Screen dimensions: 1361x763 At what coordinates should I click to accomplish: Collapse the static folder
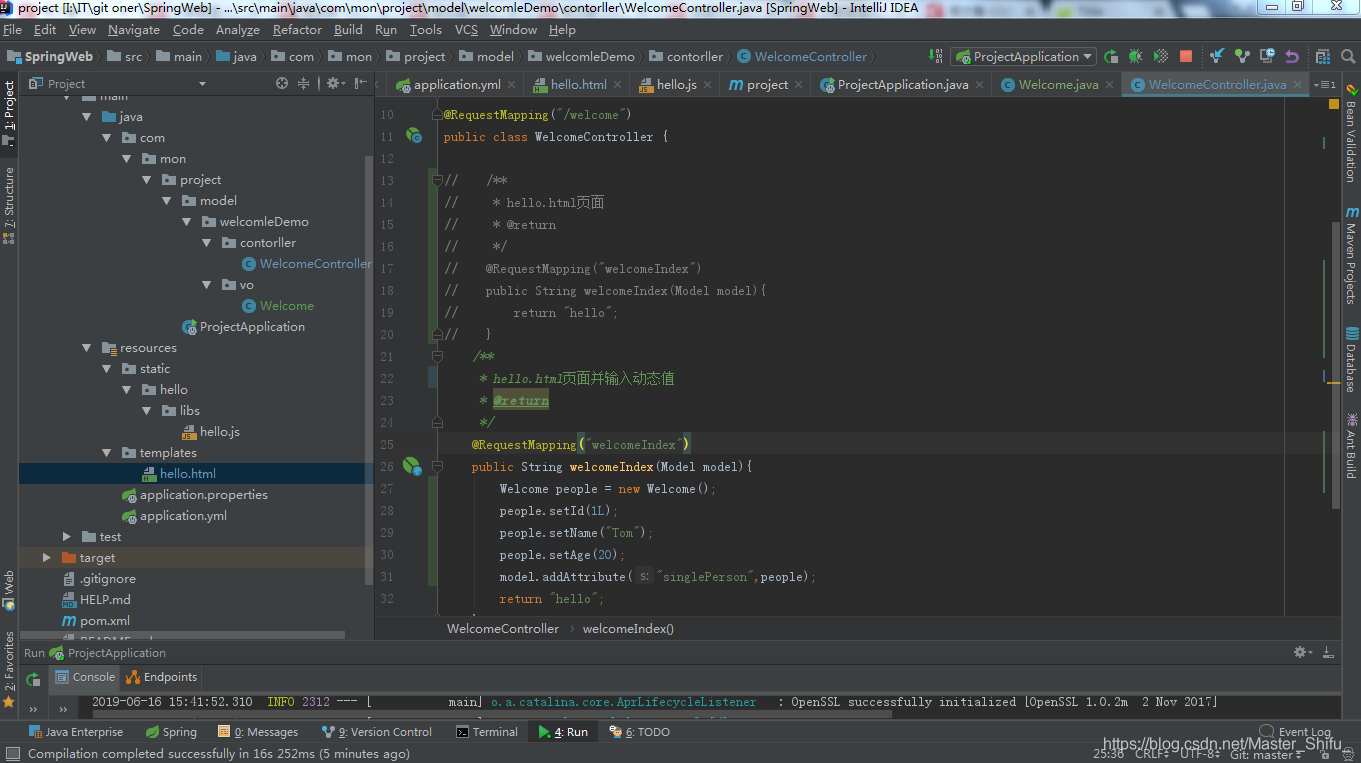tap(107, 369)
